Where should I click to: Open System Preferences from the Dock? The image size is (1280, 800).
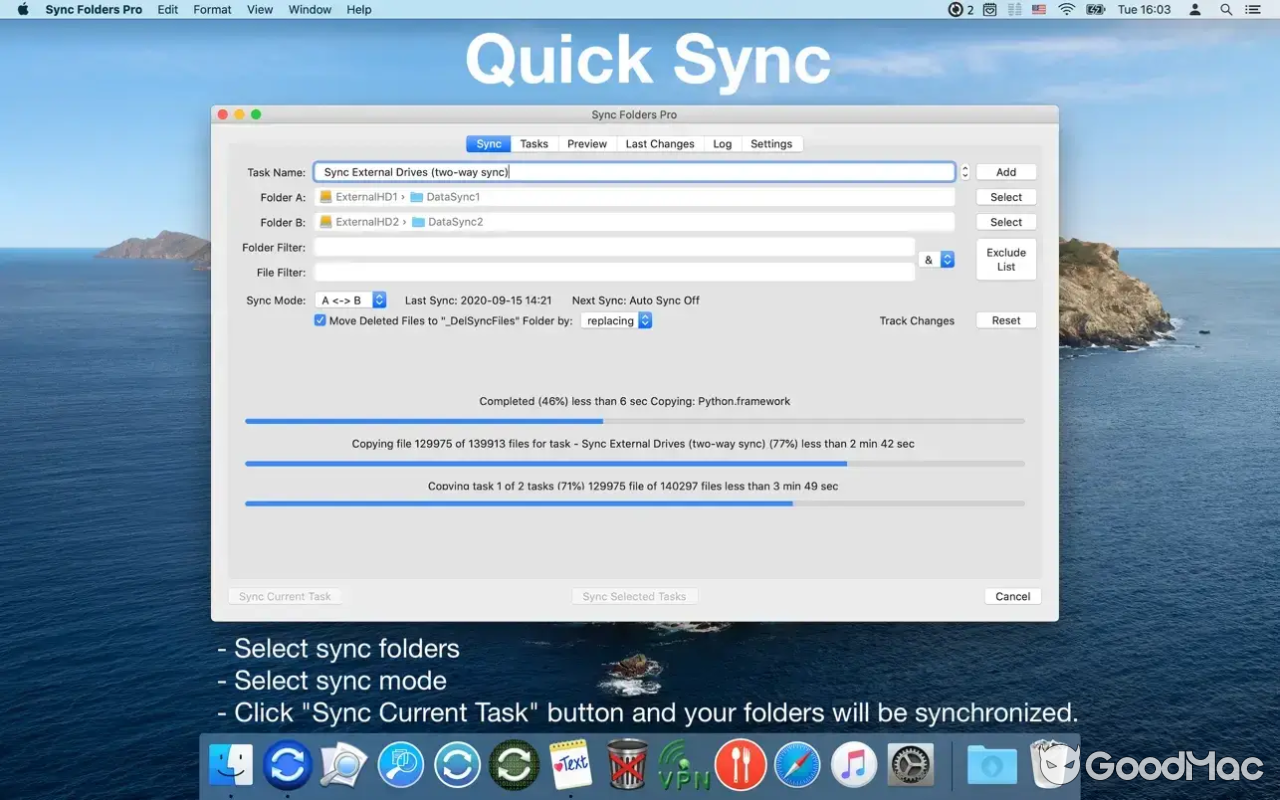(x=910, y=765)
